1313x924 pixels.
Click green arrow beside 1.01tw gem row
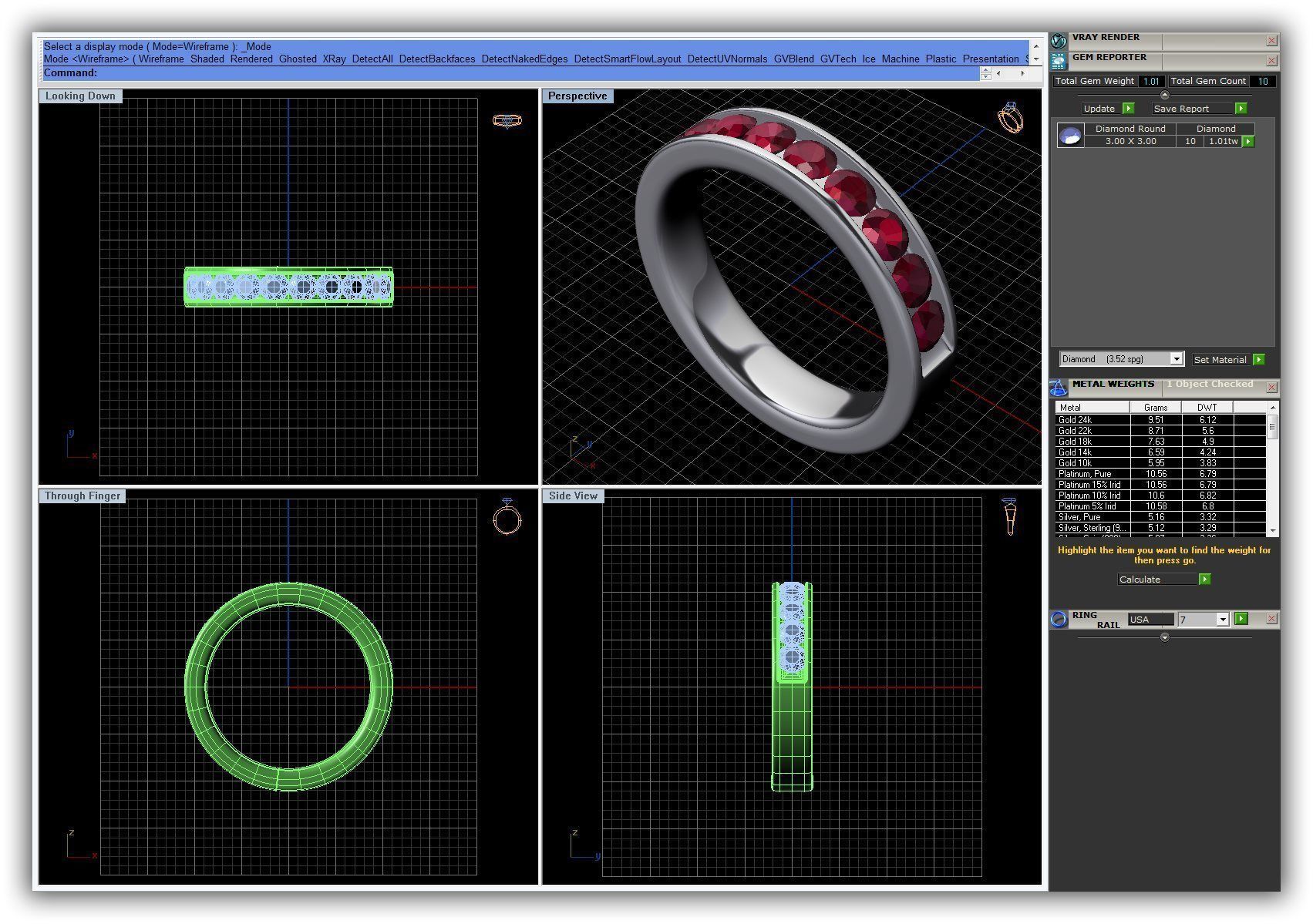[x=1248, y=142]
